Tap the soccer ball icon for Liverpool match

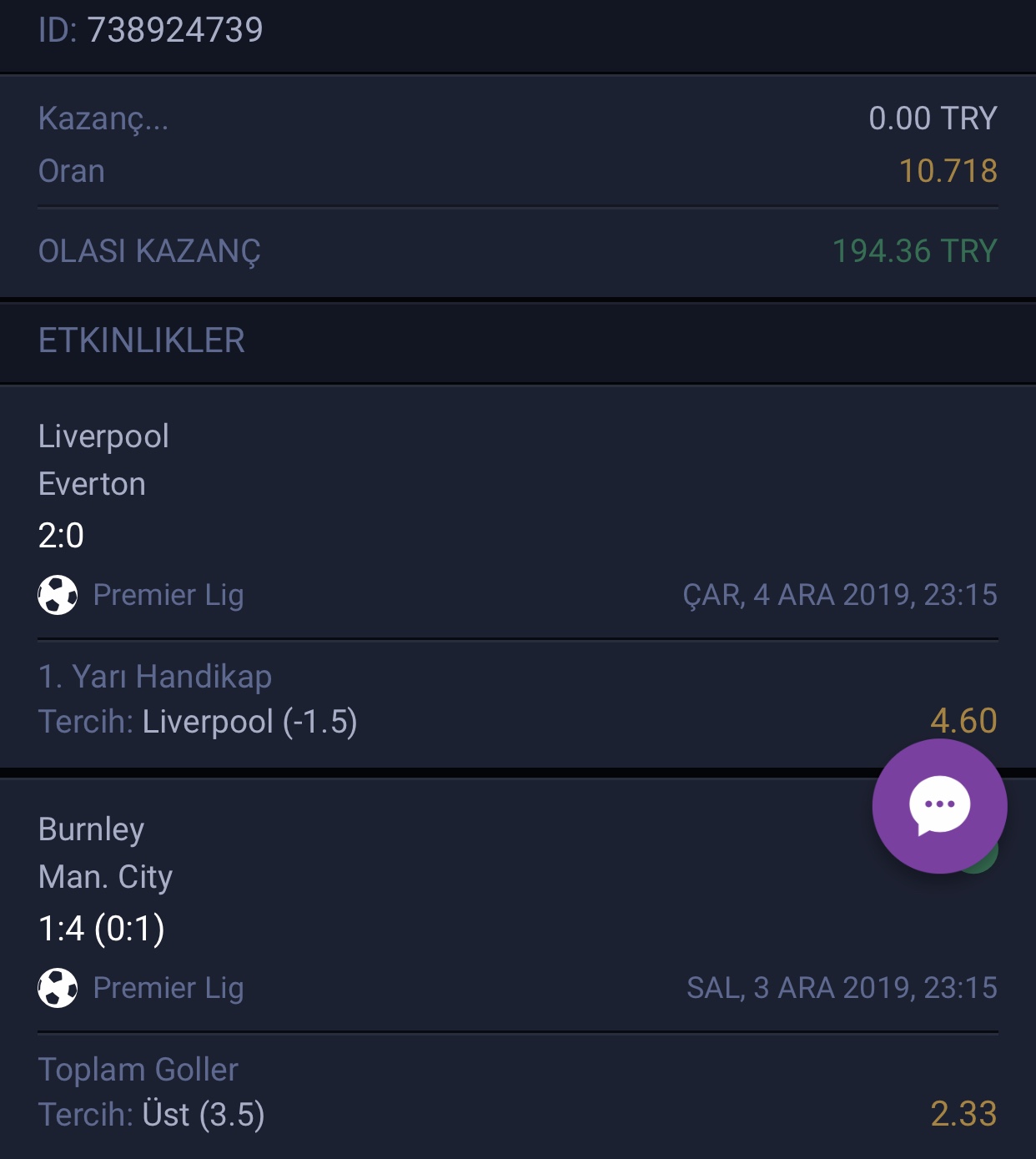click(58, 595)
